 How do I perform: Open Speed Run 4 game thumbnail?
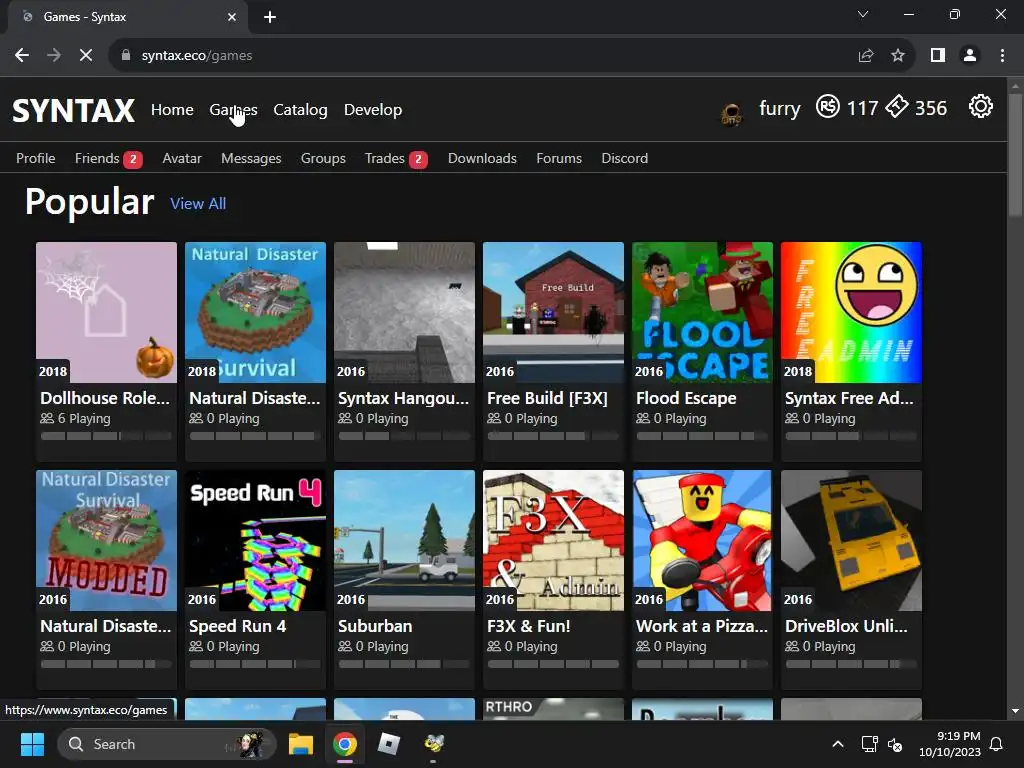(255, 540)
